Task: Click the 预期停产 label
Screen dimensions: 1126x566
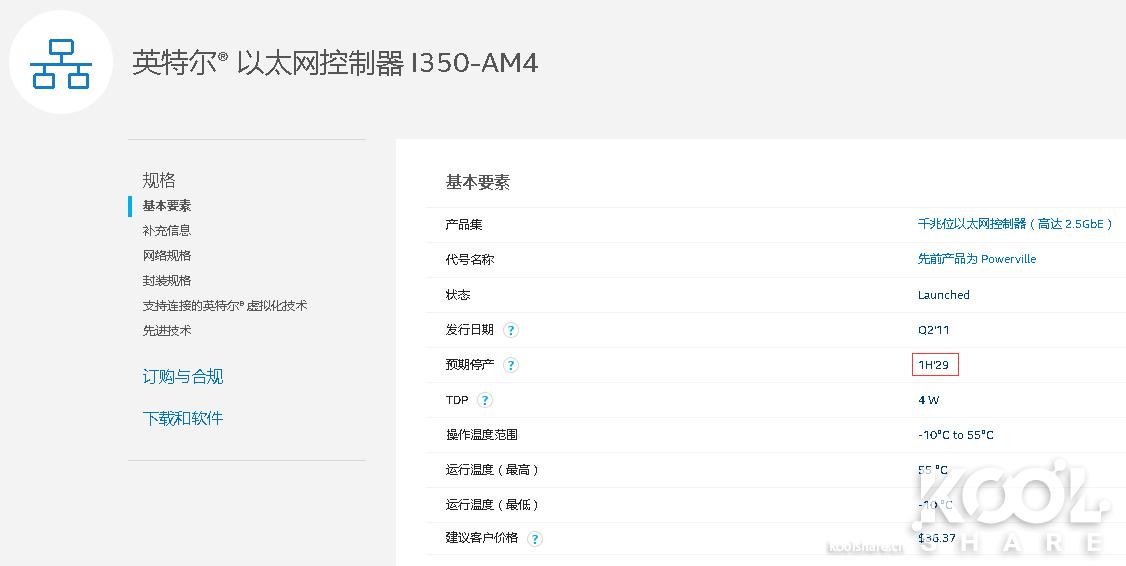Action: pos(470,364)
